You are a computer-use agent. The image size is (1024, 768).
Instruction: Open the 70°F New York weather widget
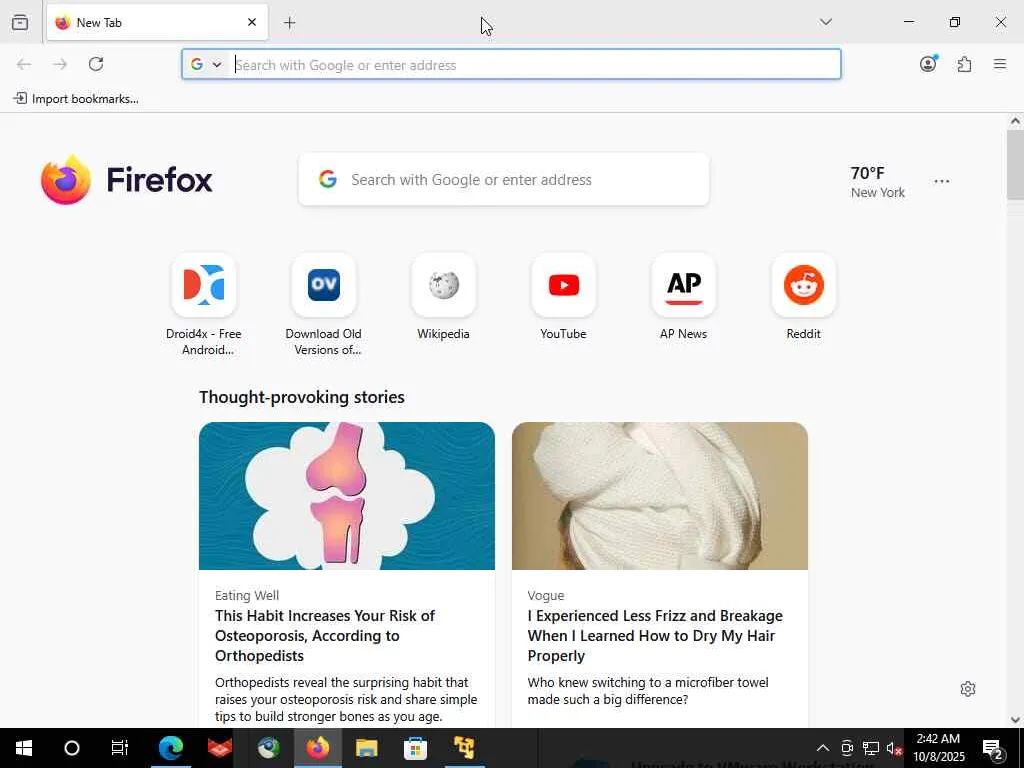pos(877,182)
